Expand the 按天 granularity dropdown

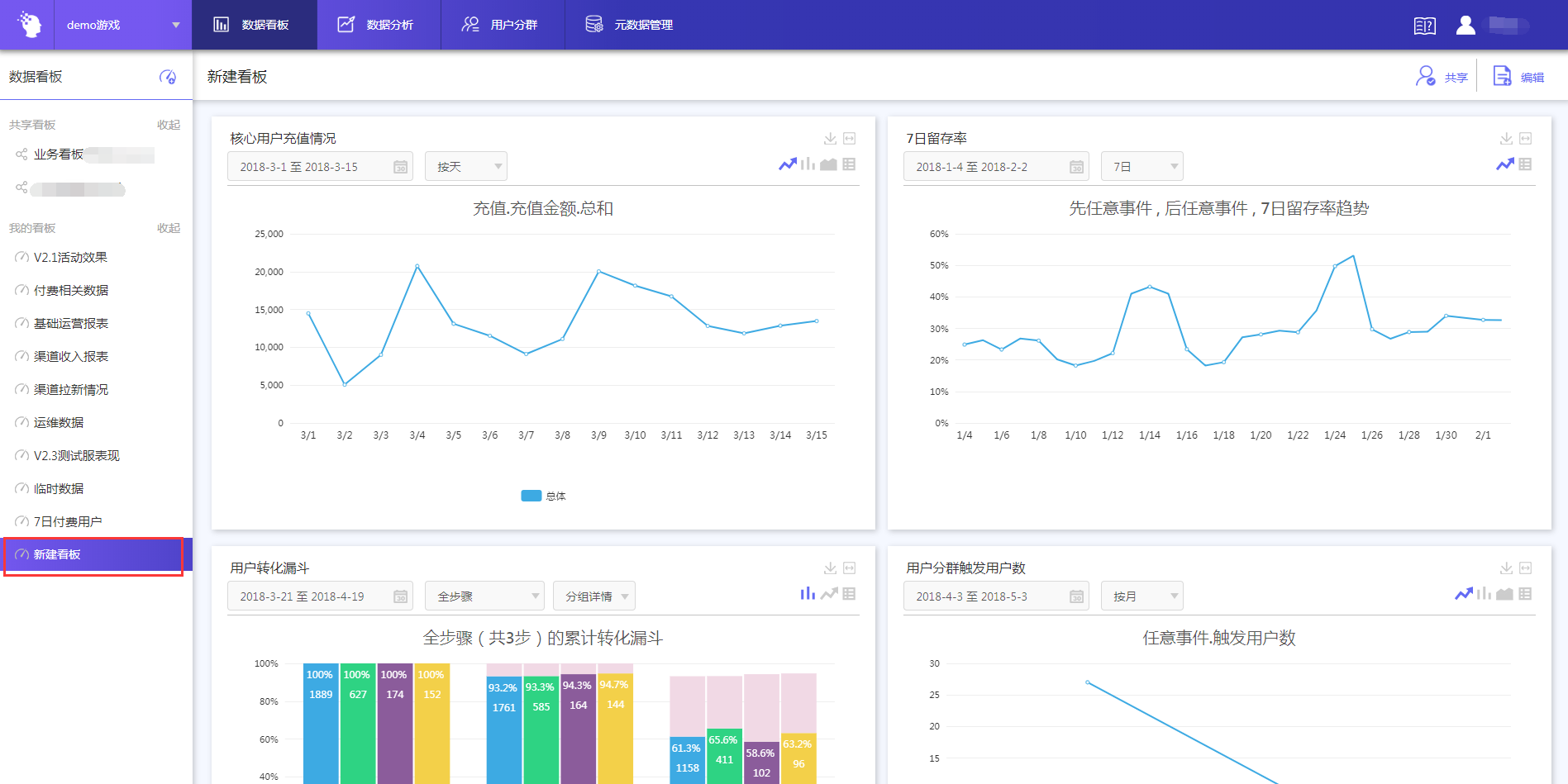[465, 167]
